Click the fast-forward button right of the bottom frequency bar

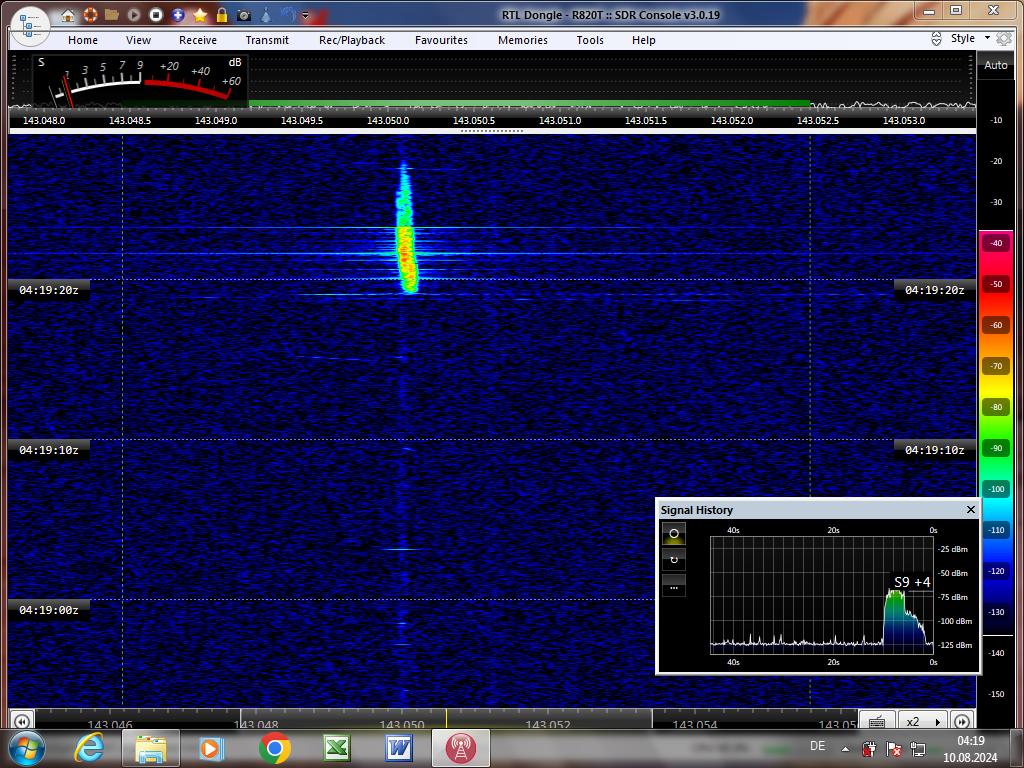962,721
